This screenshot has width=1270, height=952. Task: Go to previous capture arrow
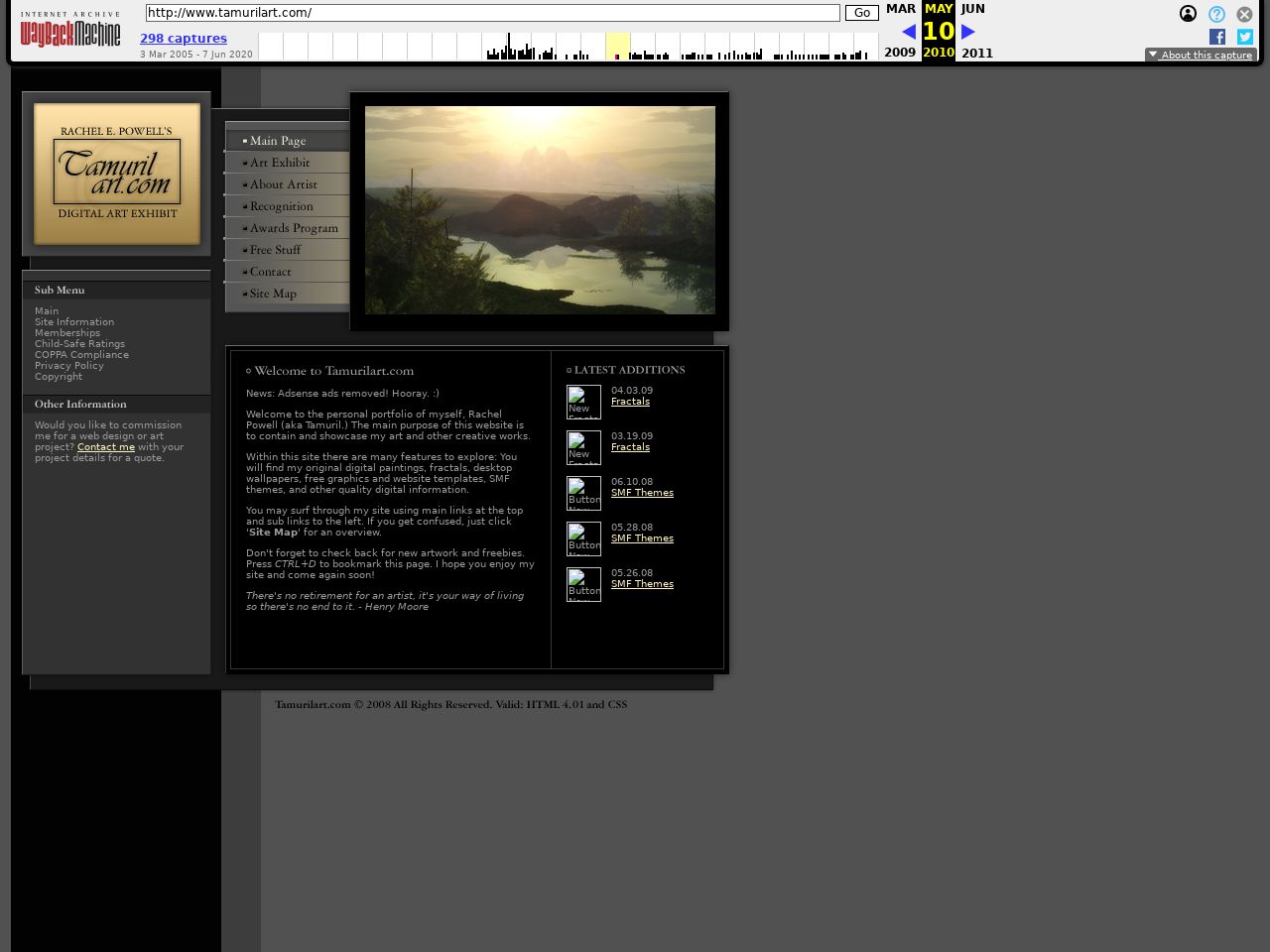click(908, 32)
